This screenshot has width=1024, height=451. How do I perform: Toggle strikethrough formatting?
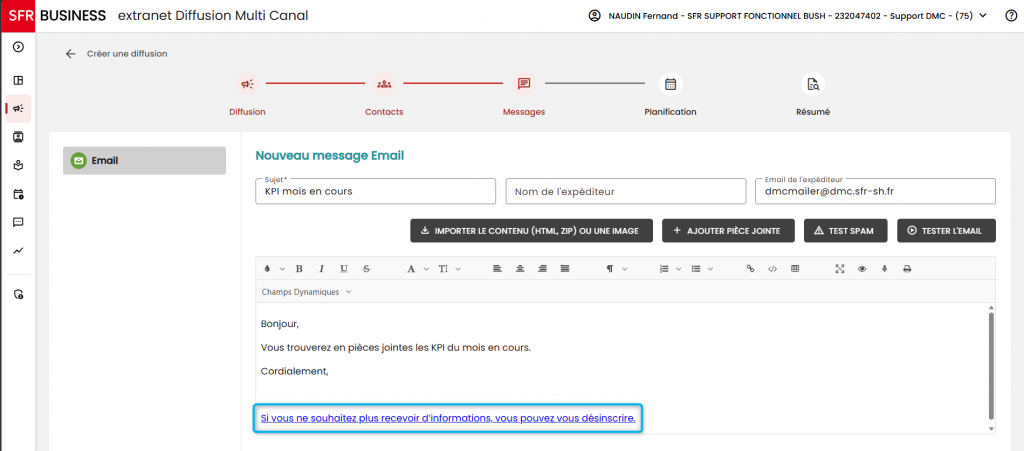pyautogui.click(x=366, y=269)
